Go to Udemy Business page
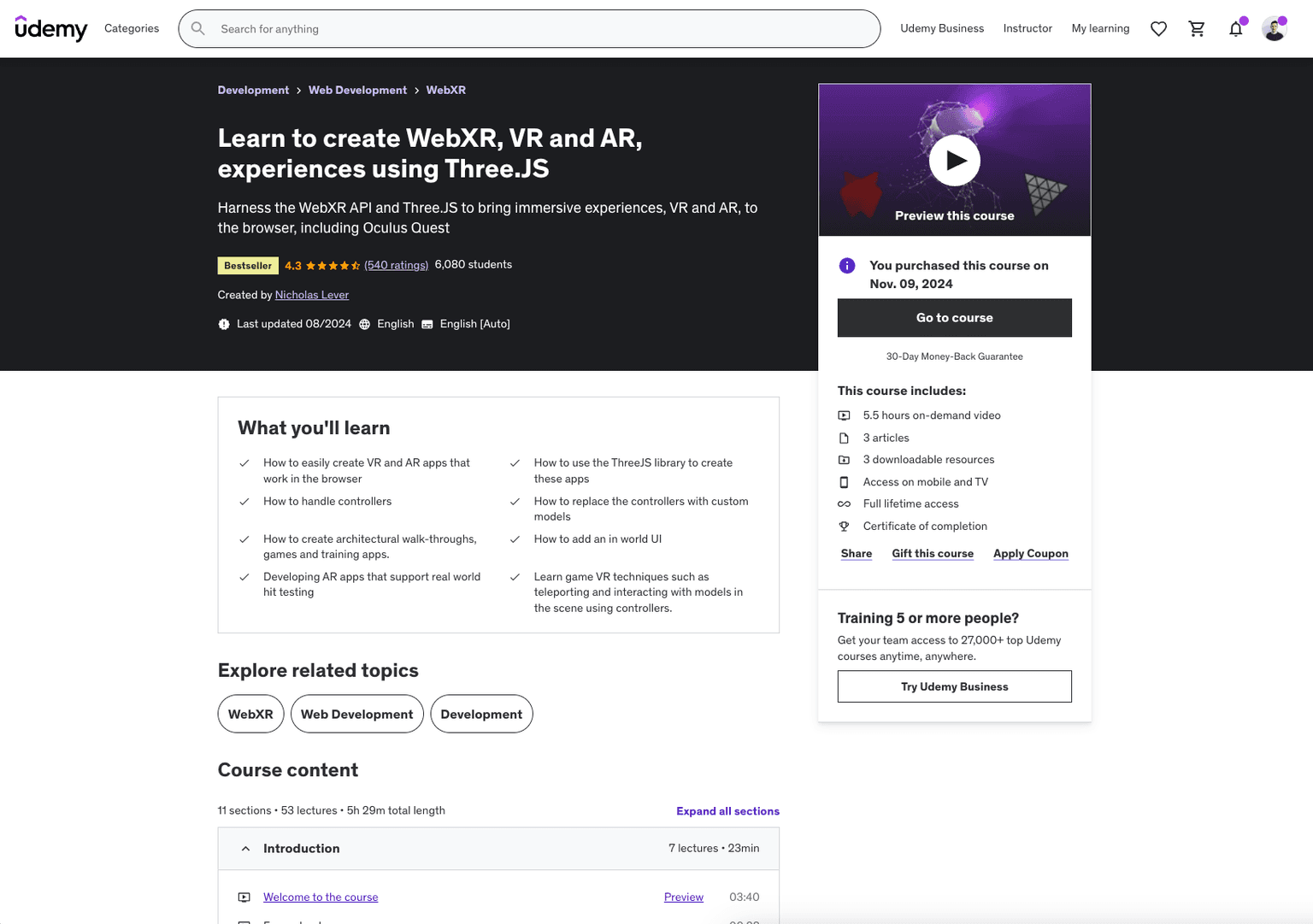 (941, 28)
